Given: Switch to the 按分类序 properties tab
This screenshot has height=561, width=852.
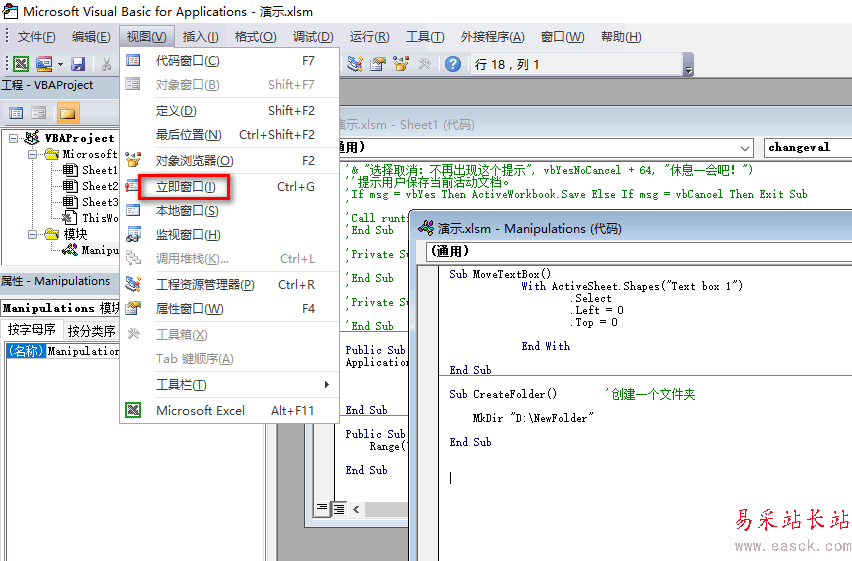Looking at the screenshot, I should coord(91,331).
